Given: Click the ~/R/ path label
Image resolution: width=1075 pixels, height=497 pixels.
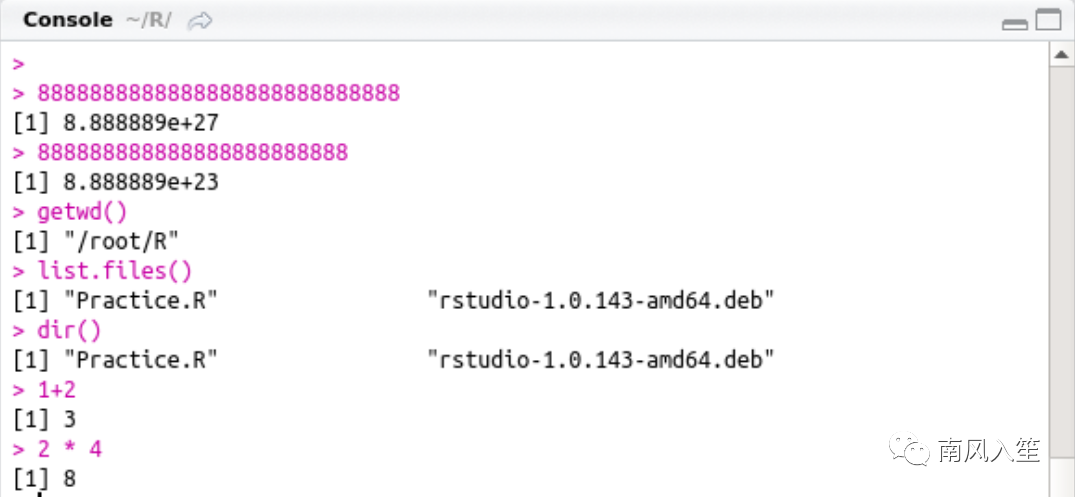Looking at the screenshot, I should tap(148, 21).
